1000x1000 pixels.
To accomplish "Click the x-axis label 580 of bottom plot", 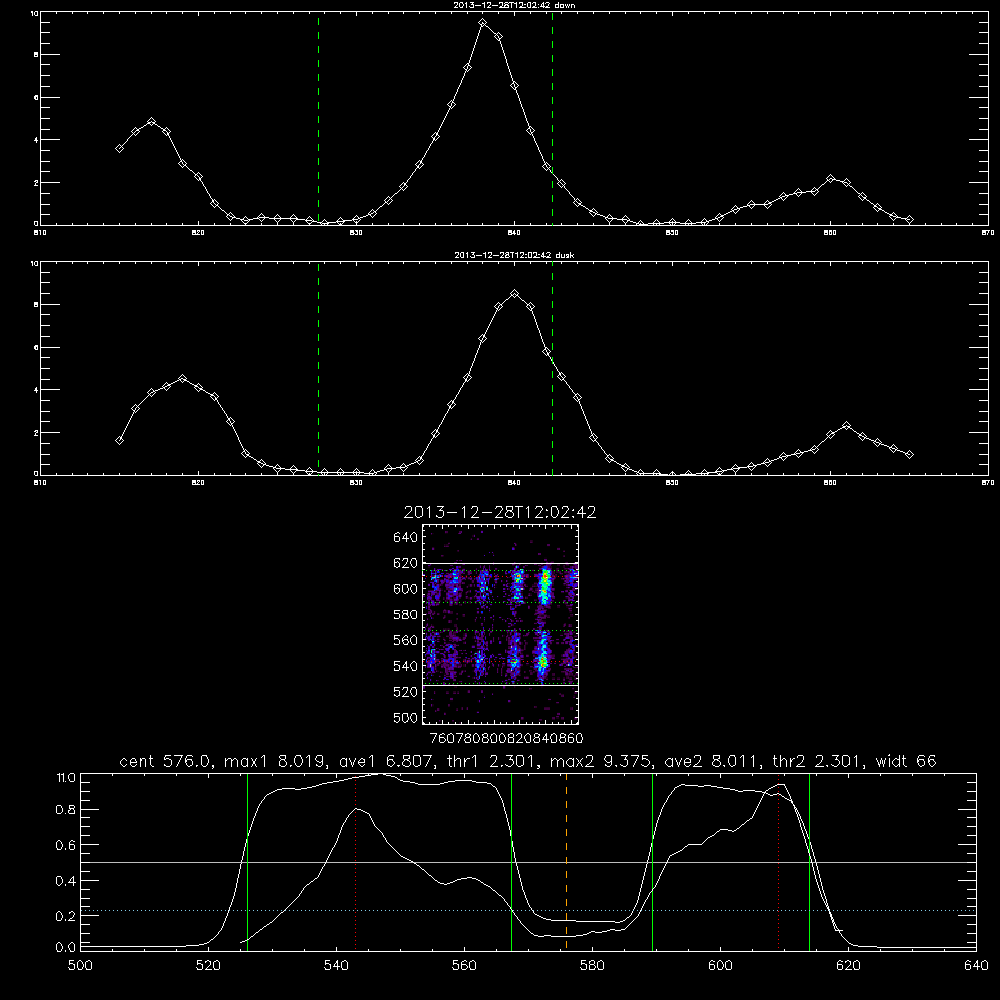I will coord(592,966).
